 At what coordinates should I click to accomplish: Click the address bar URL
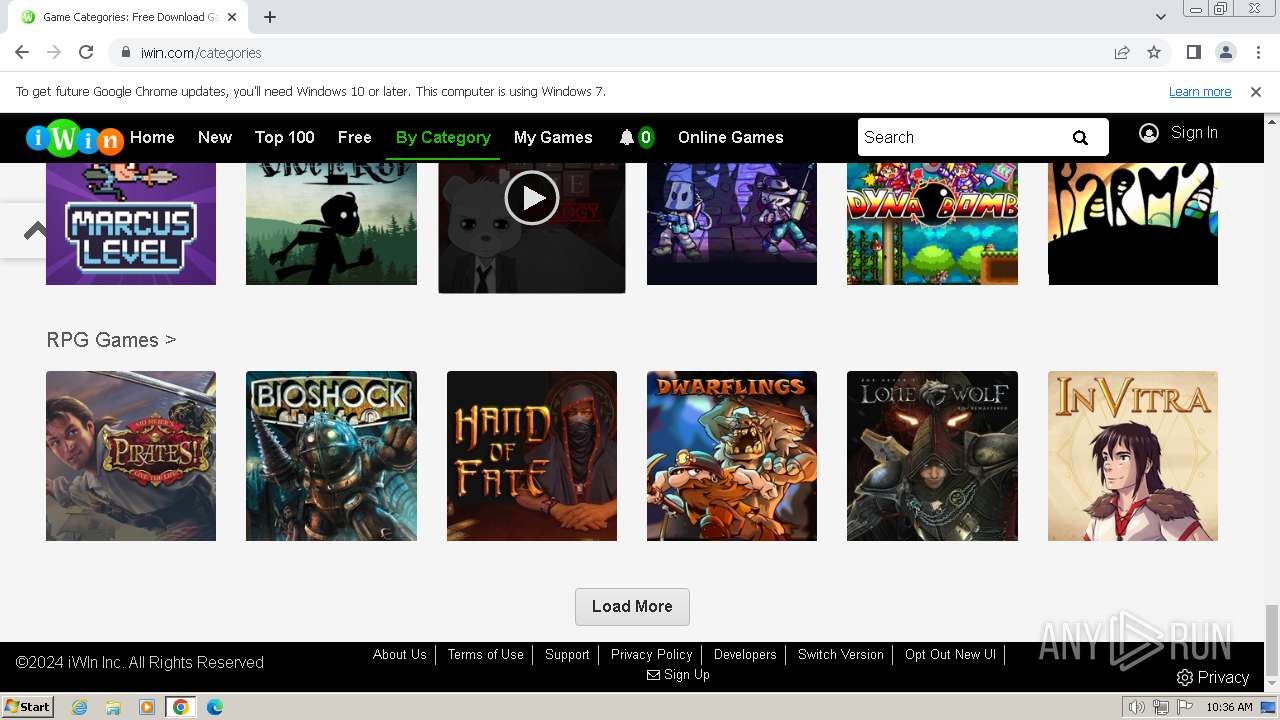pos(201,53)
